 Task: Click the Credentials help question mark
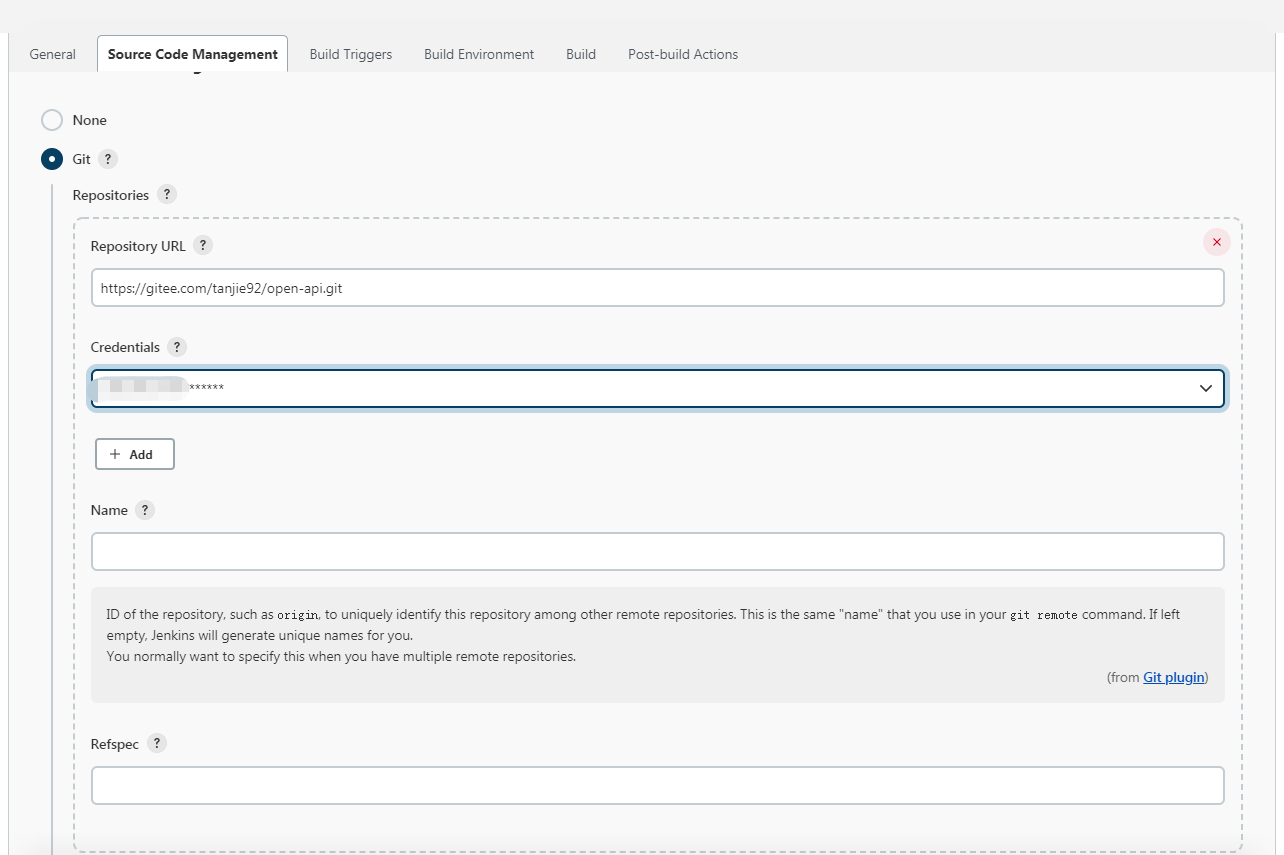177,347
